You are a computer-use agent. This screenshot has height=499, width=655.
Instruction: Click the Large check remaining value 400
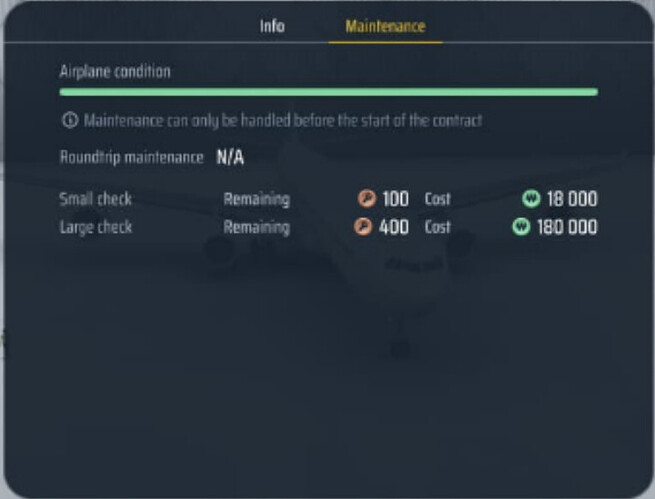[394, 227]
